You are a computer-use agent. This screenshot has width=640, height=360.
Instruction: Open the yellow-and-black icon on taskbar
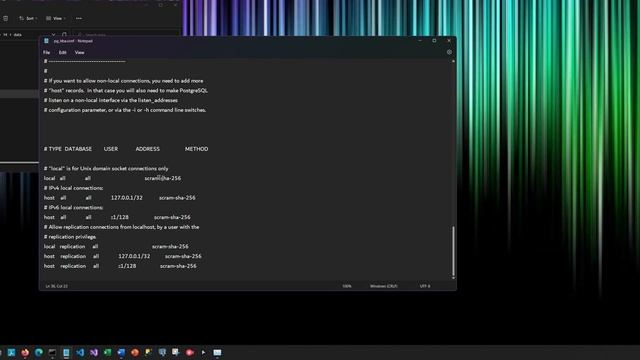pyautogui.click(x=149, y=352)
